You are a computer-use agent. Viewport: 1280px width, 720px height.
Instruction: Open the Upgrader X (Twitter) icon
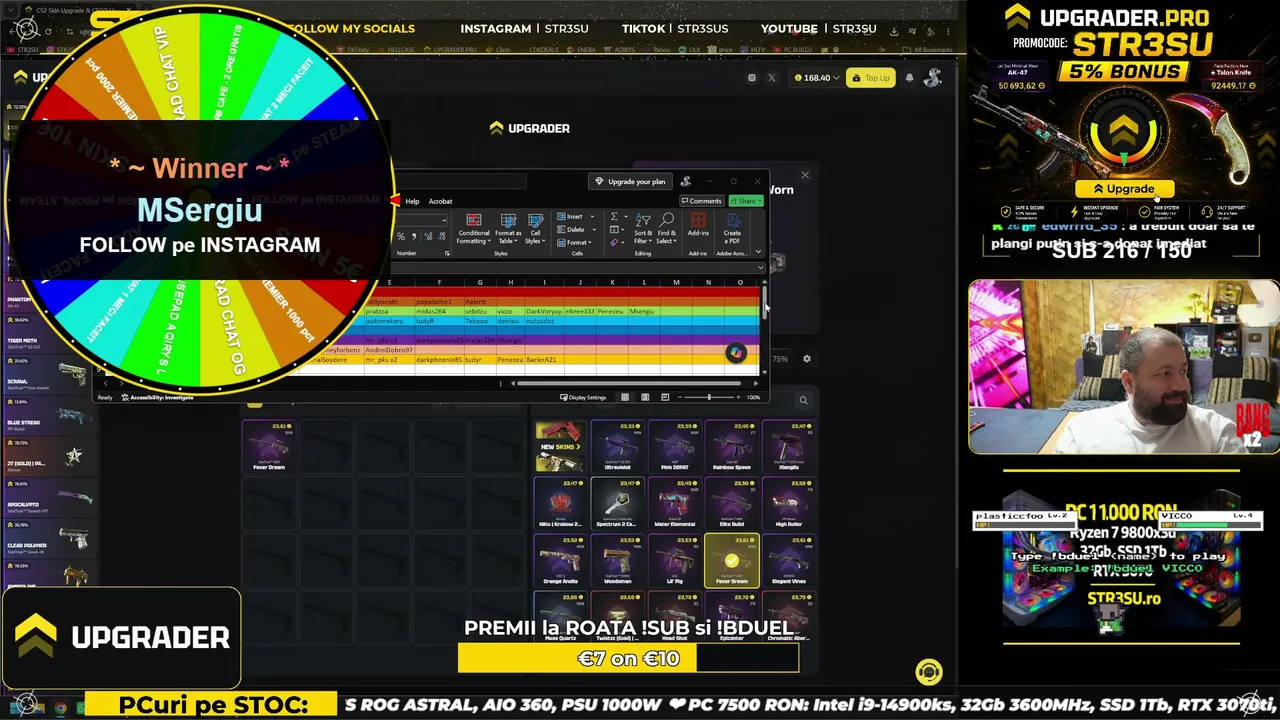click(x=771, y=78)
